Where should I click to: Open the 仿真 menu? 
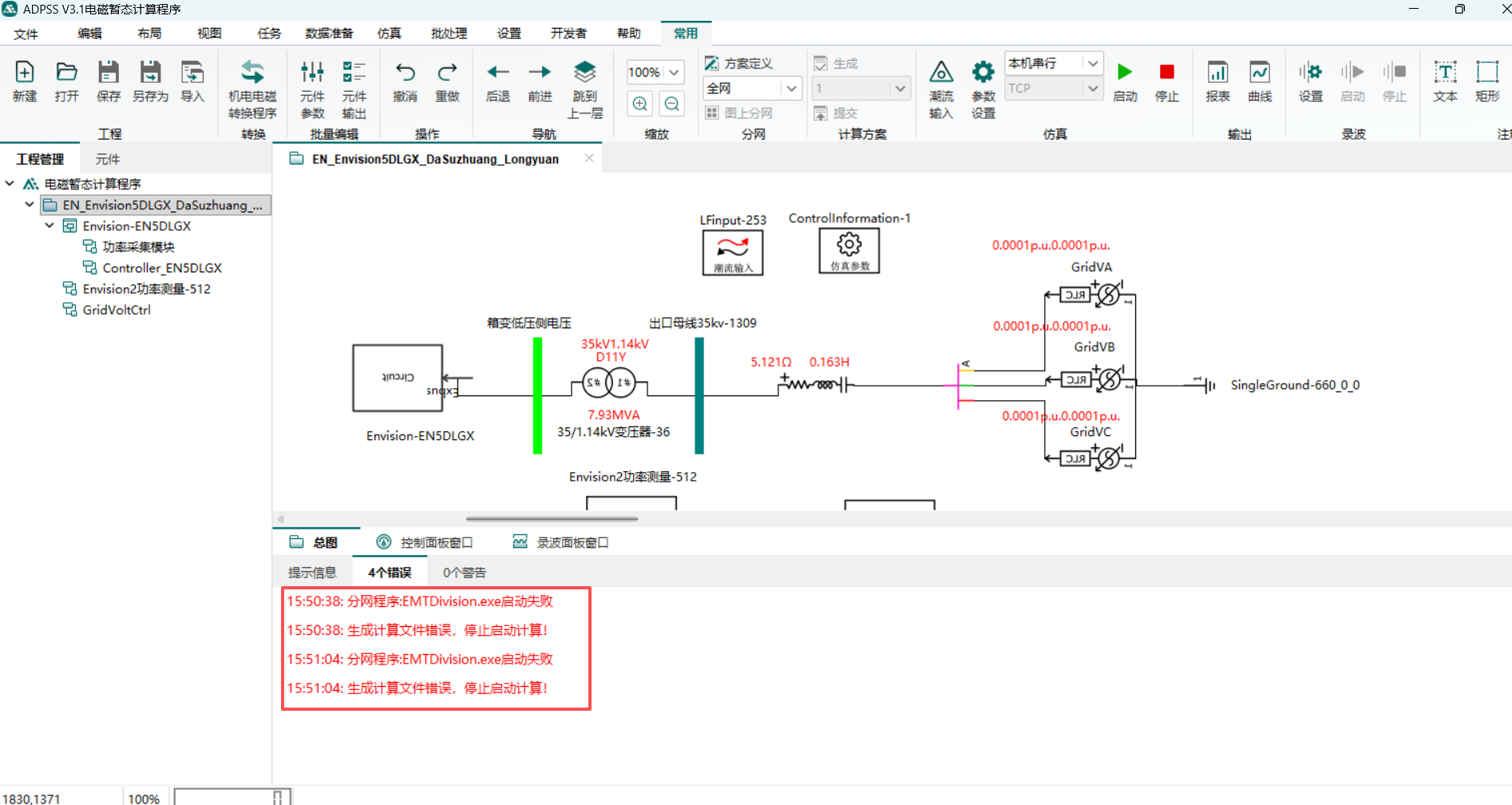tap(389, 34)
